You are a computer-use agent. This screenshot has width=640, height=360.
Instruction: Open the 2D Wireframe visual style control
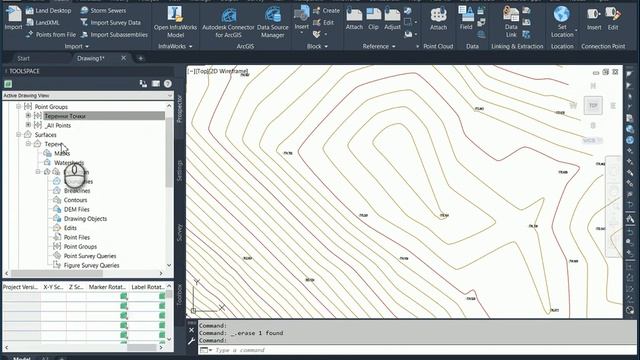pyautogui.click(x=229, y=71)
